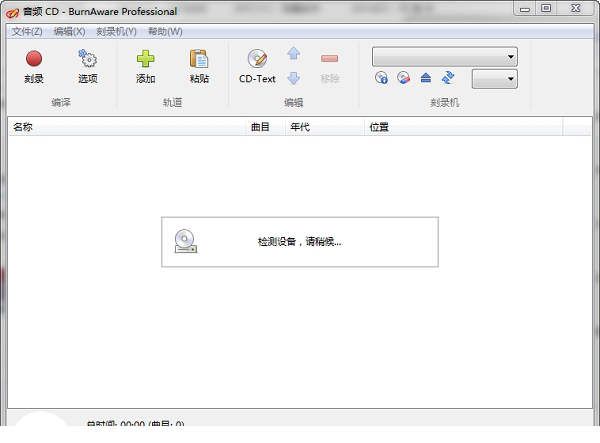Image resolution: width=600 pixels, height=443 pixels.
Task: Sort by the 年代 column header
Action: (325, 127)
